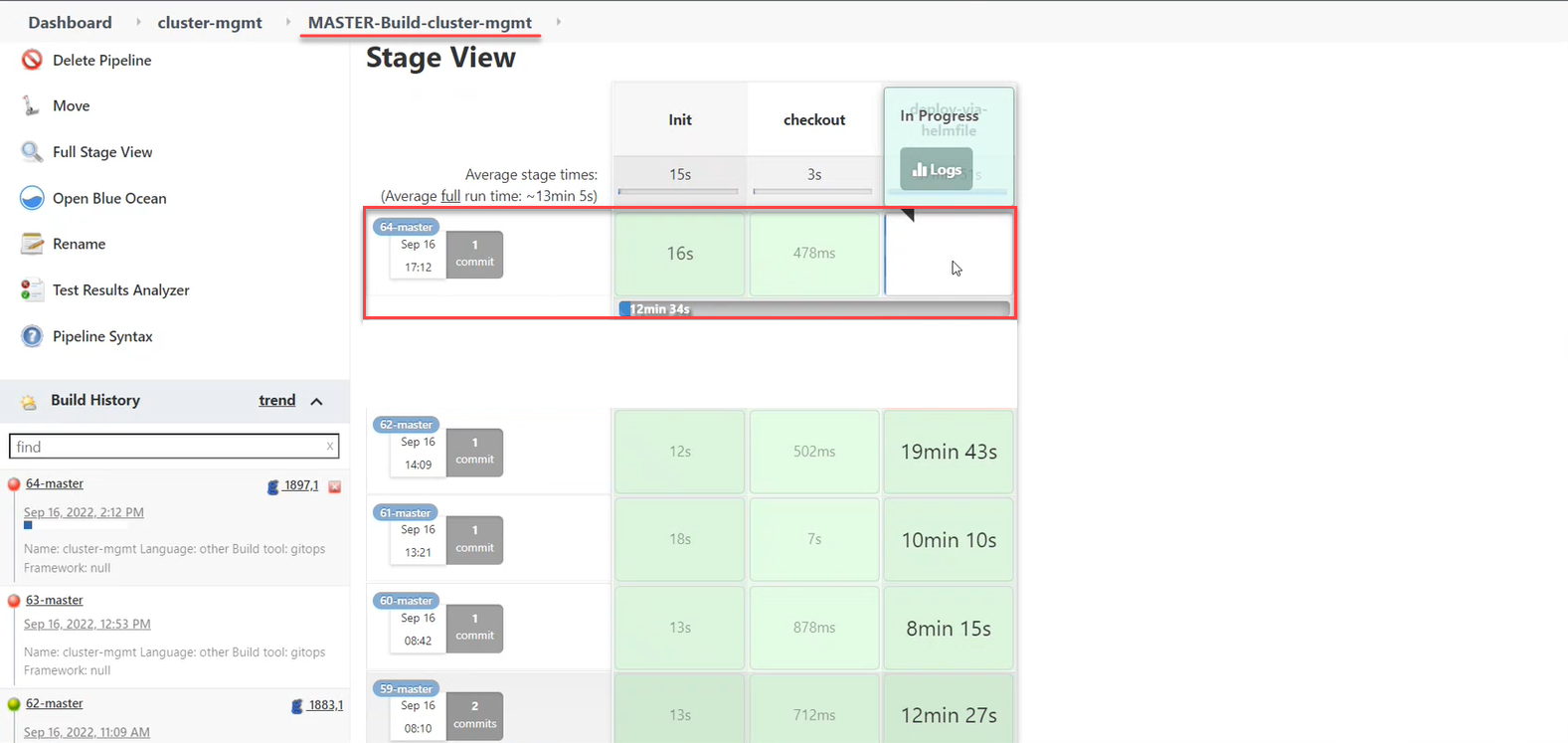Click the Open Blue Ocean icon
The height and width of the screenshot is (743, 1568).
[x=32, y=198]
